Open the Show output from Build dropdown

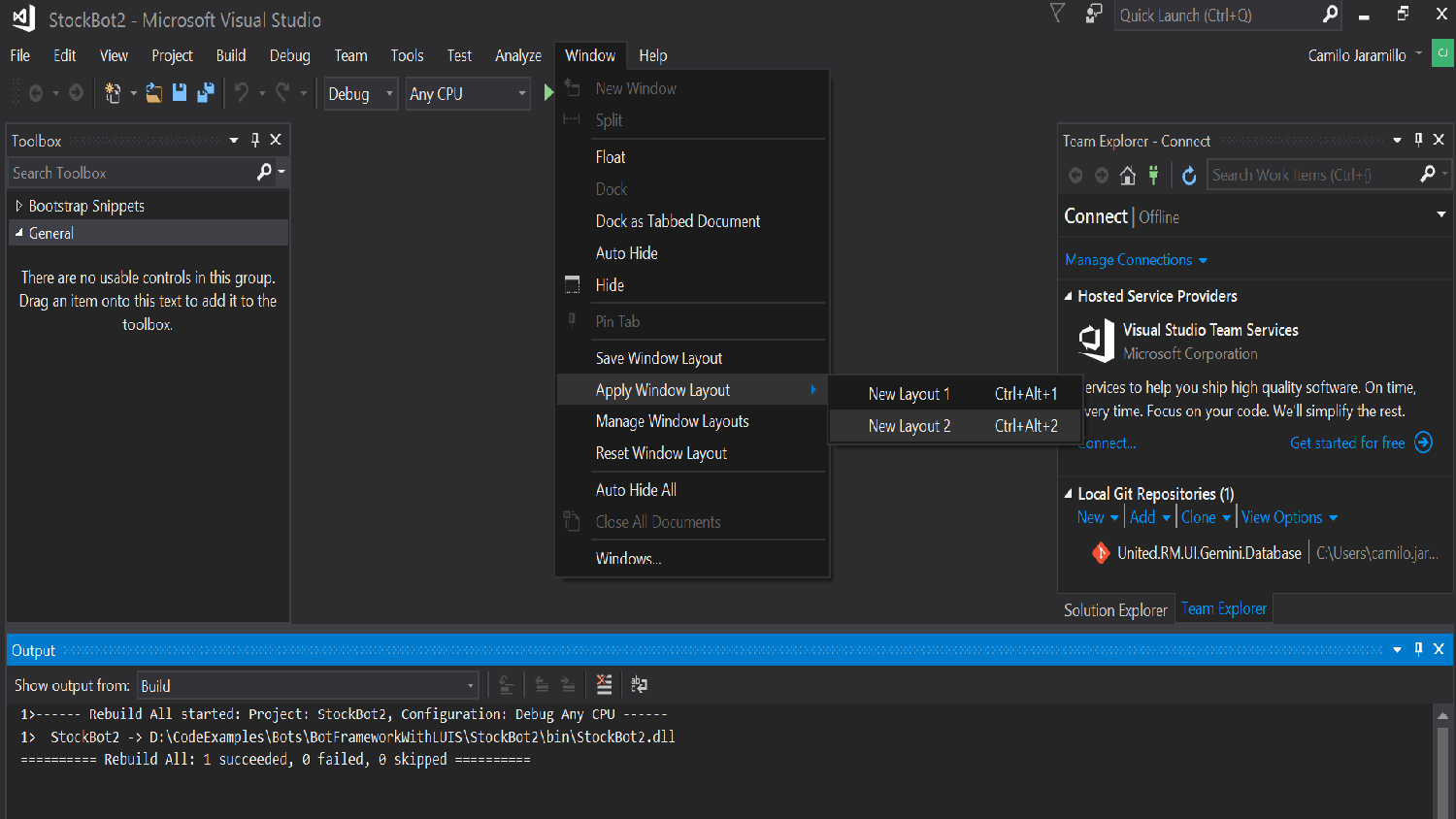click(309, 685)
